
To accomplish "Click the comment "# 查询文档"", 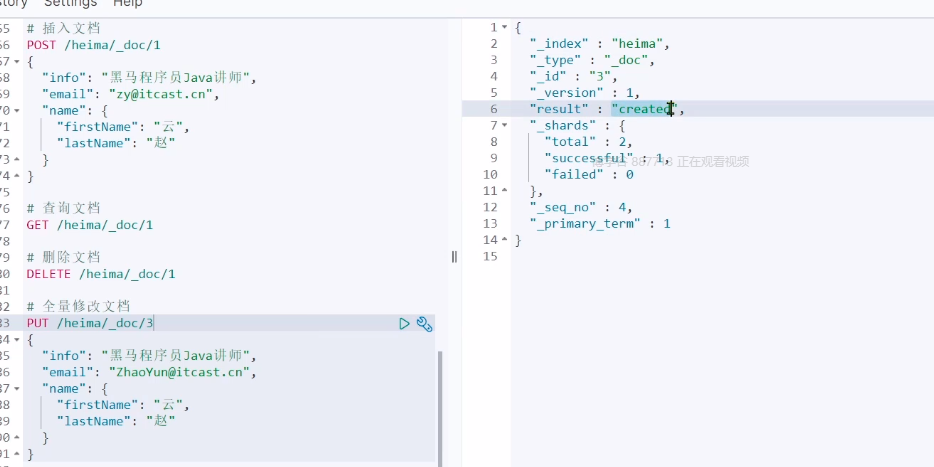I will pos(63,208).
